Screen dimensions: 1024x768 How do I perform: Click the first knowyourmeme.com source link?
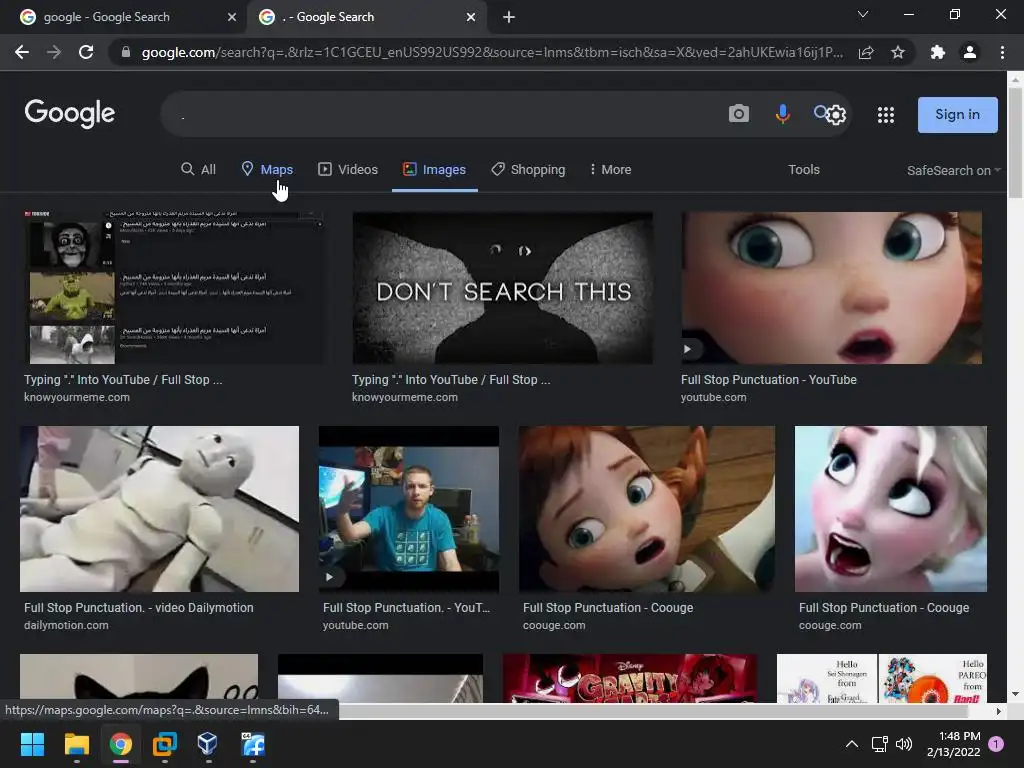coord(76,398)
